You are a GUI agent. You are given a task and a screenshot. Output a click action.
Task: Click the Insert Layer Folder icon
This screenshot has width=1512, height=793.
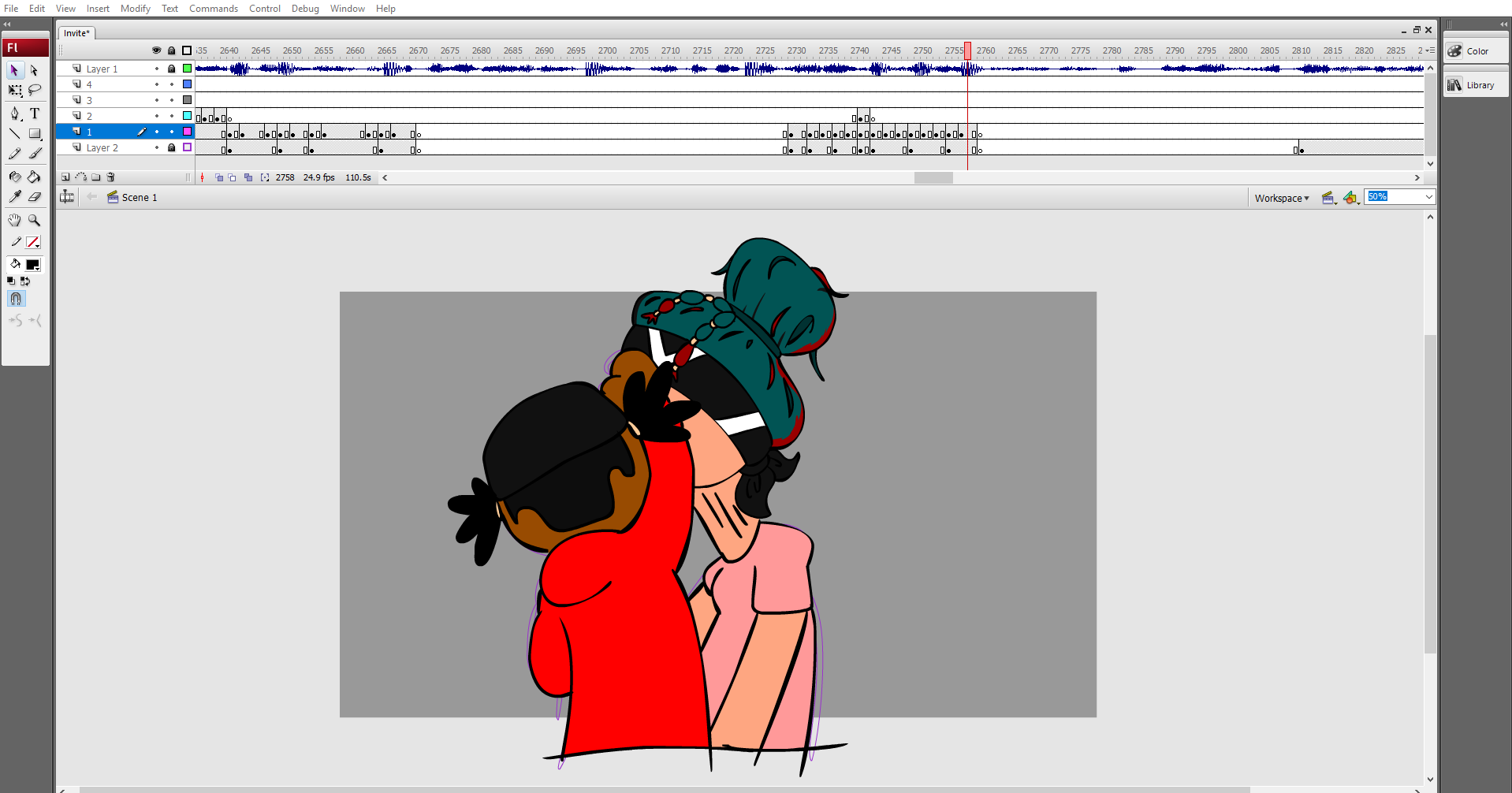tap(95, 177)
